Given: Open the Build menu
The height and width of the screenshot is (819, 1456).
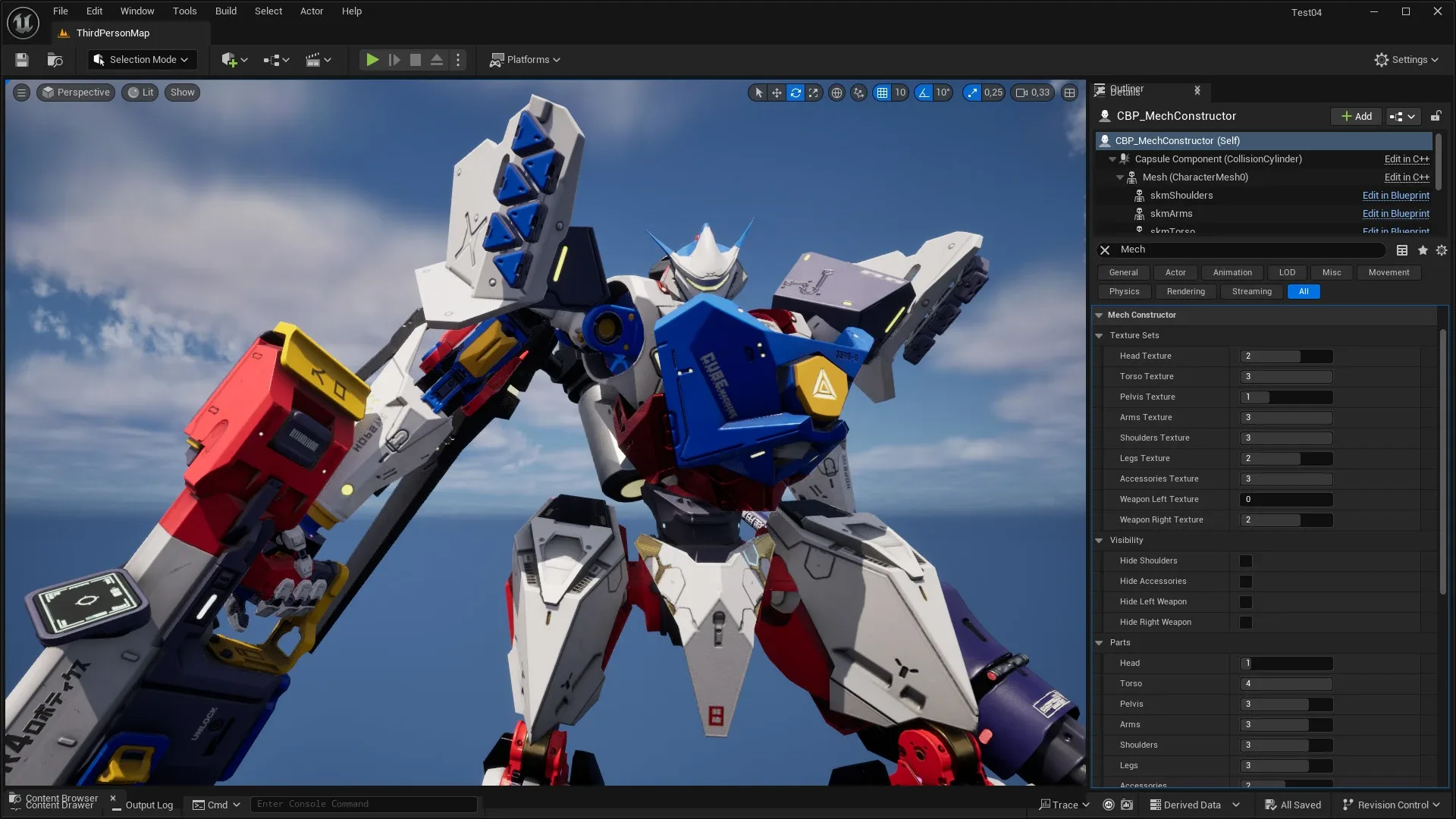Looking at the screenshot, I should coord(225,11).
